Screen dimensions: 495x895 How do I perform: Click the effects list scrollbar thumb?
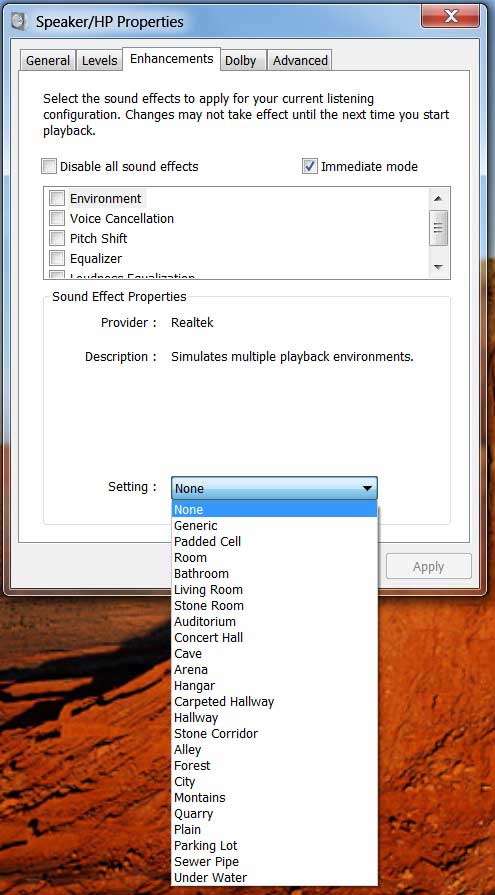coord(438,228)
